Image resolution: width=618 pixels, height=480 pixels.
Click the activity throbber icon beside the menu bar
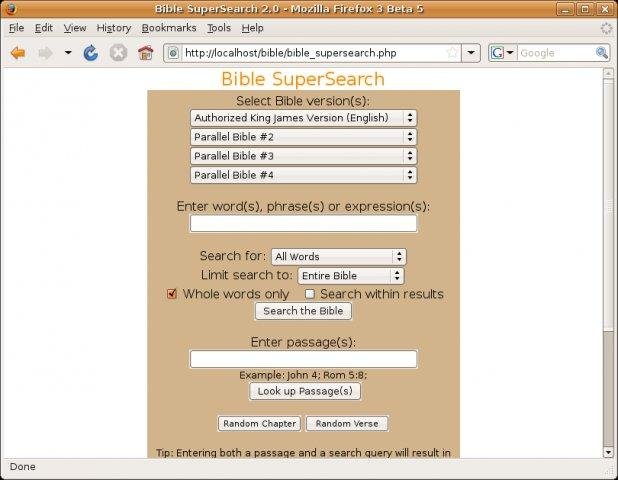coord(607,28)
